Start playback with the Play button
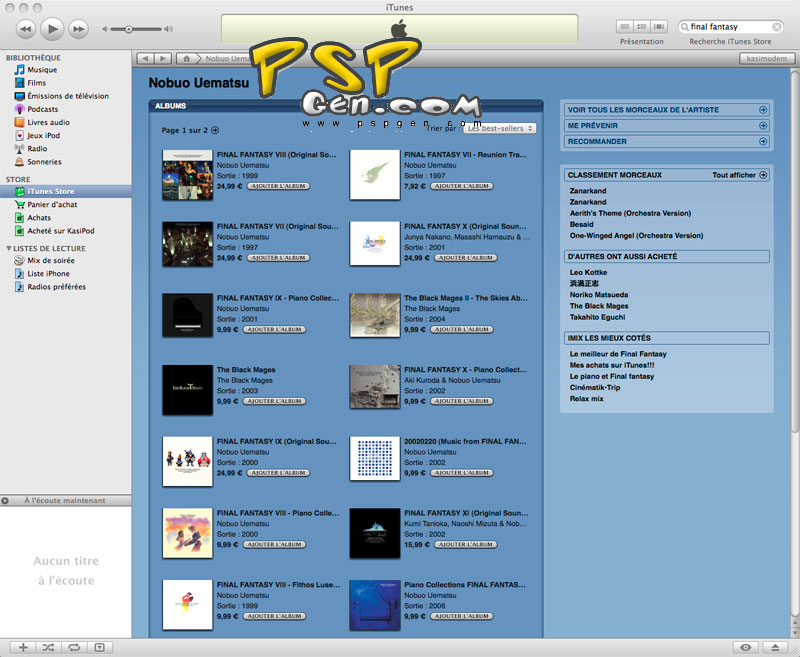This screenshot has height=657, width=800. (x=52, y=29)
